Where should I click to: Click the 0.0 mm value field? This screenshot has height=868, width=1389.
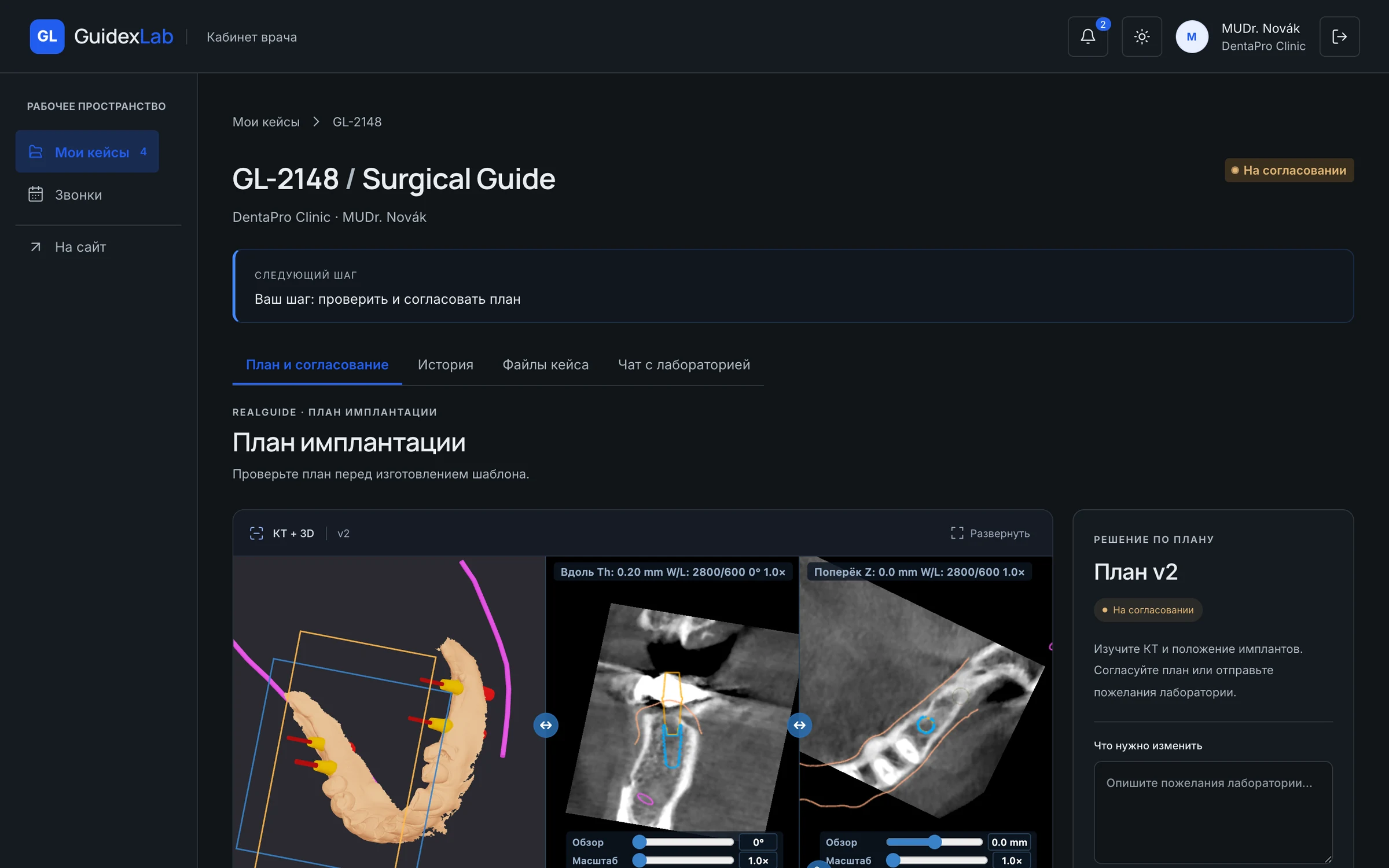coord(1009,842)
